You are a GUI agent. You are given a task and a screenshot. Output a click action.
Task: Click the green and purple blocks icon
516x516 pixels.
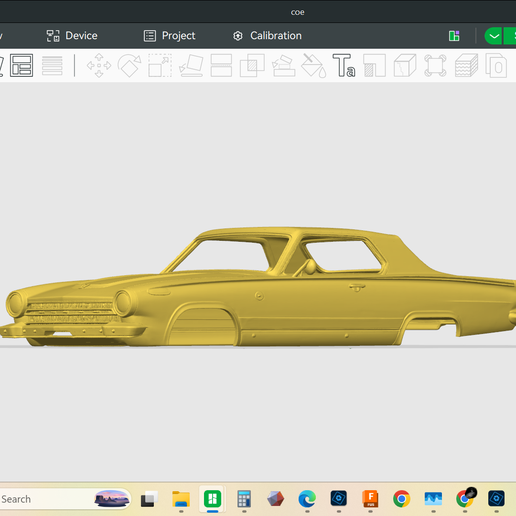tap(454, 36)
